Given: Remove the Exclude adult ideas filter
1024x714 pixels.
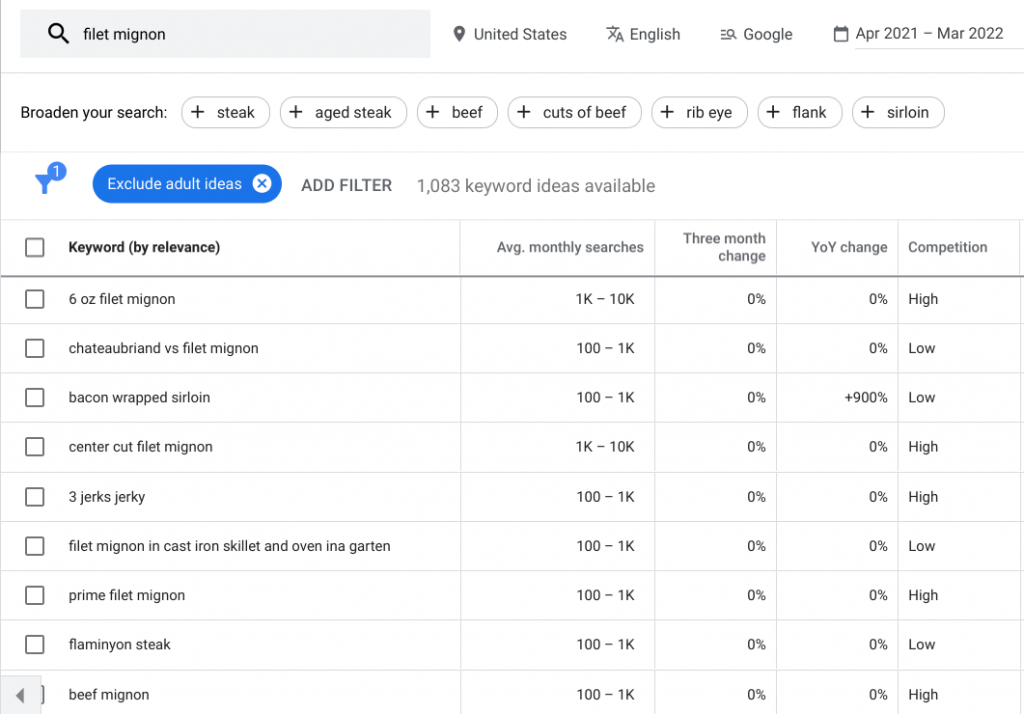Looking at the screenshot, I should tap(262, 184).
